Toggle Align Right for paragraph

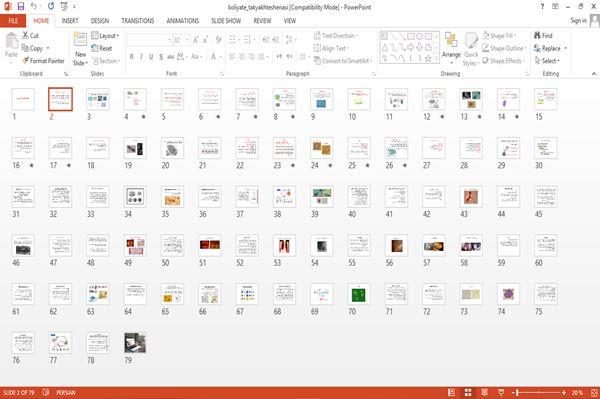[251, 57]
